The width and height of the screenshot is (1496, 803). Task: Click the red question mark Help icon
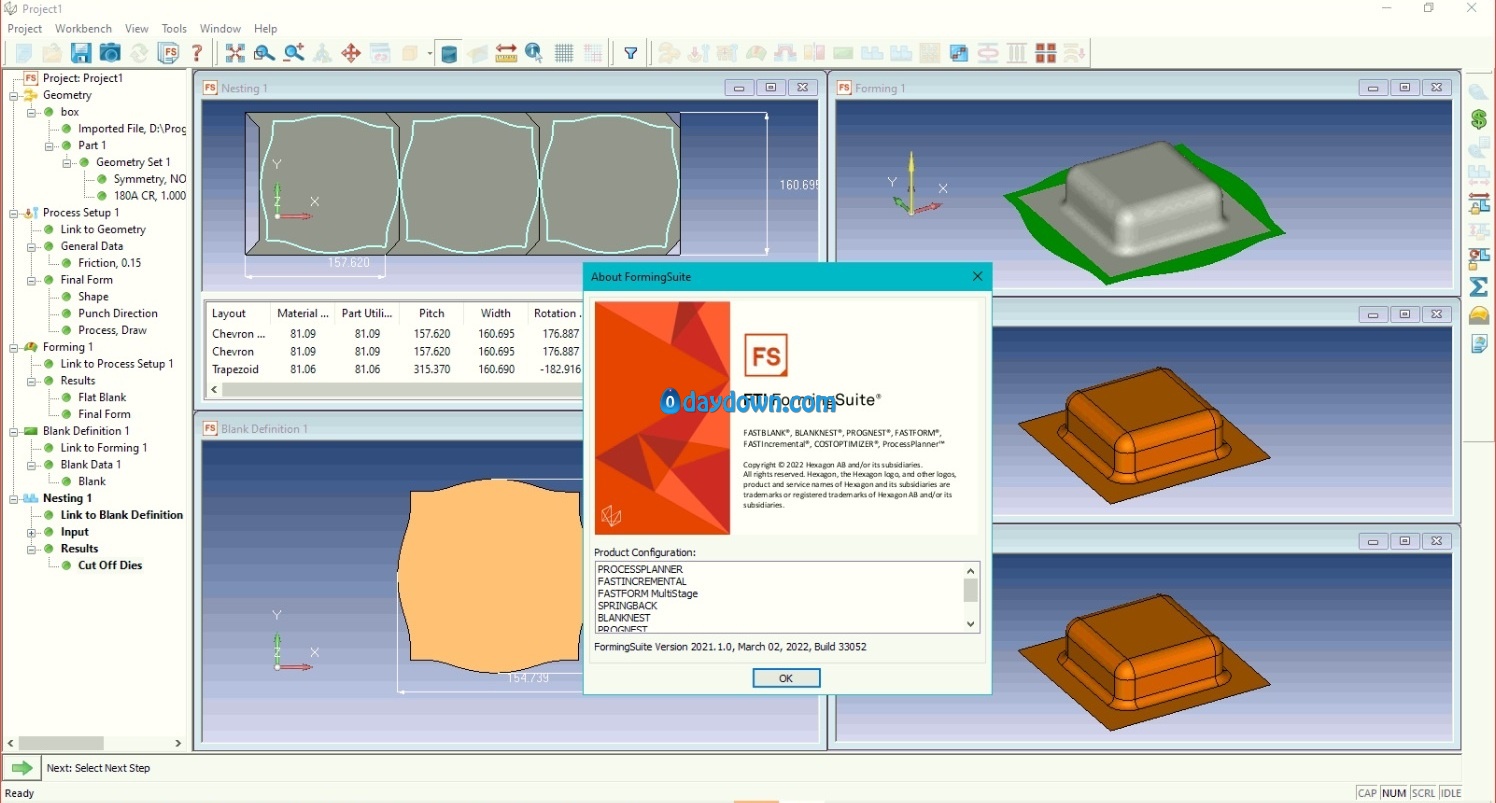[x=197, y=53]
